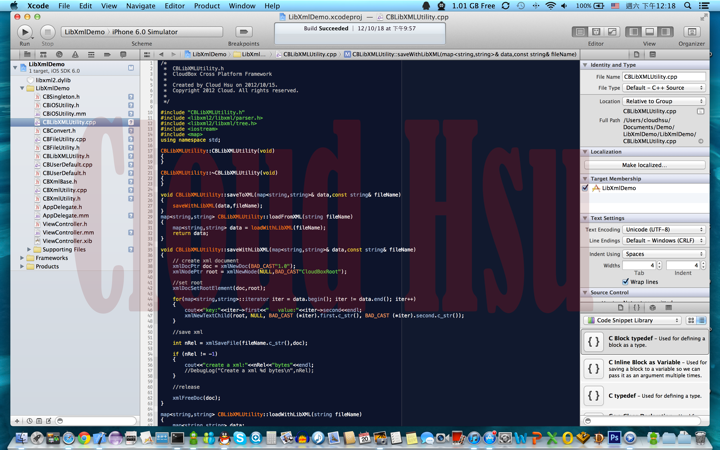
Task: Open the File menu
Action: pos(64,6)
